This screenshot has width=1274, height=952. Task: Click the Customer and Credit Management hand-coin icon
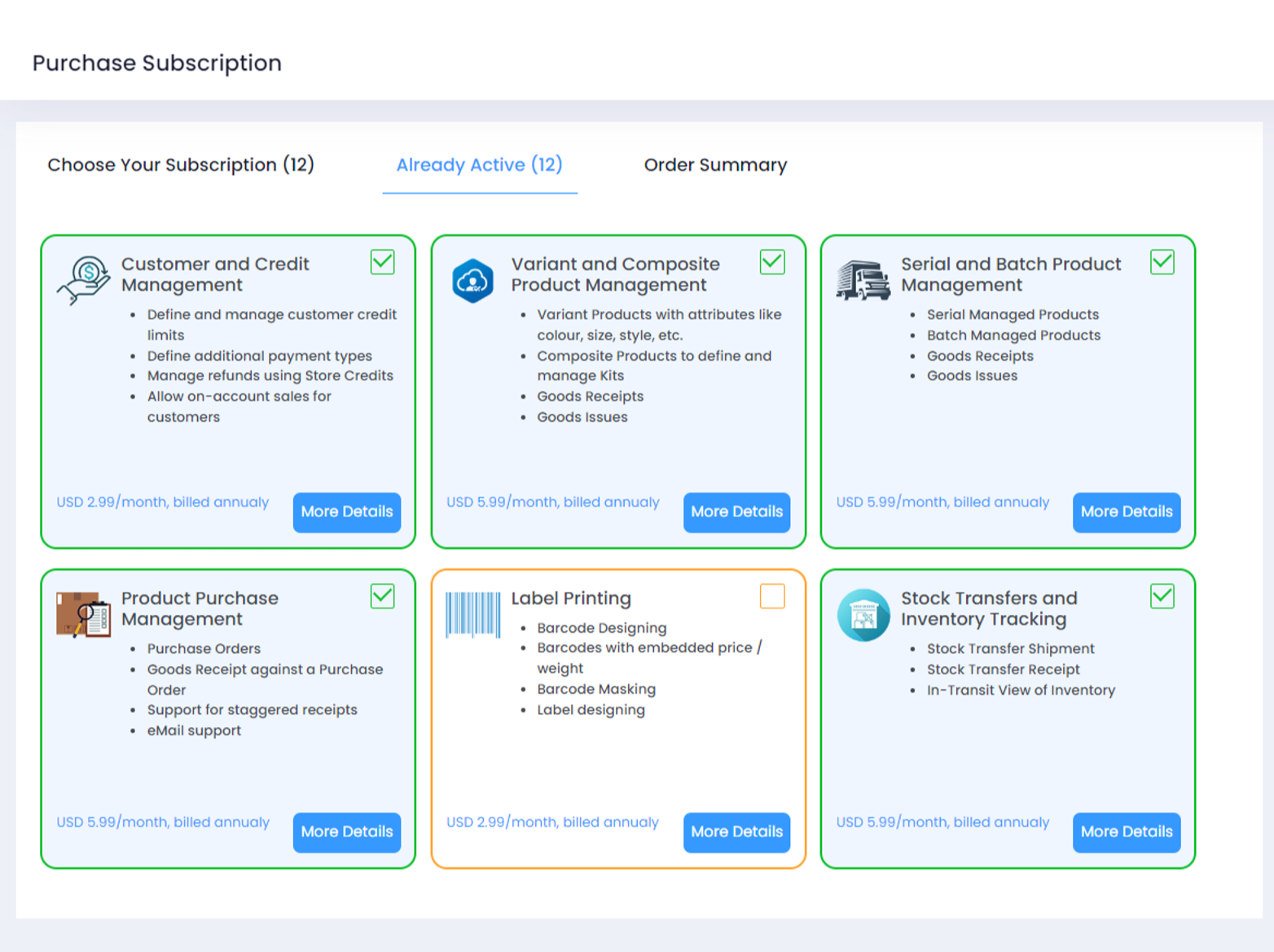[x=83, y=280]
